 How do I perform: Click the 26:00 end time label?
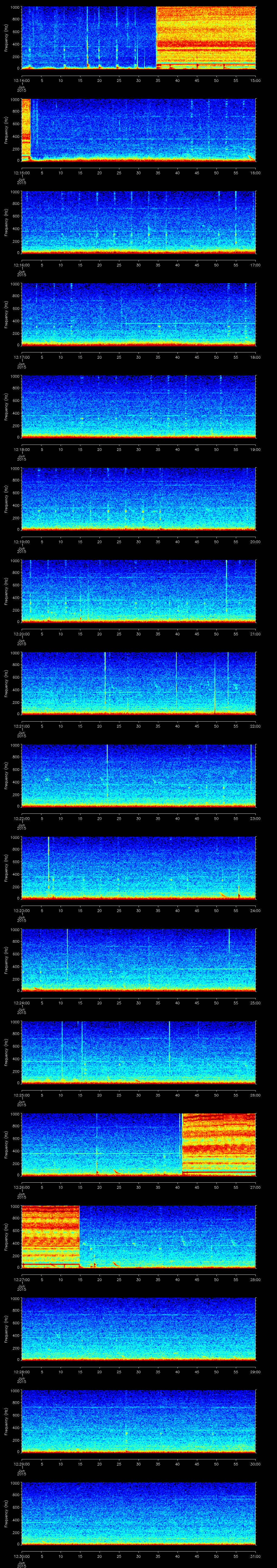click(256, 1095)
